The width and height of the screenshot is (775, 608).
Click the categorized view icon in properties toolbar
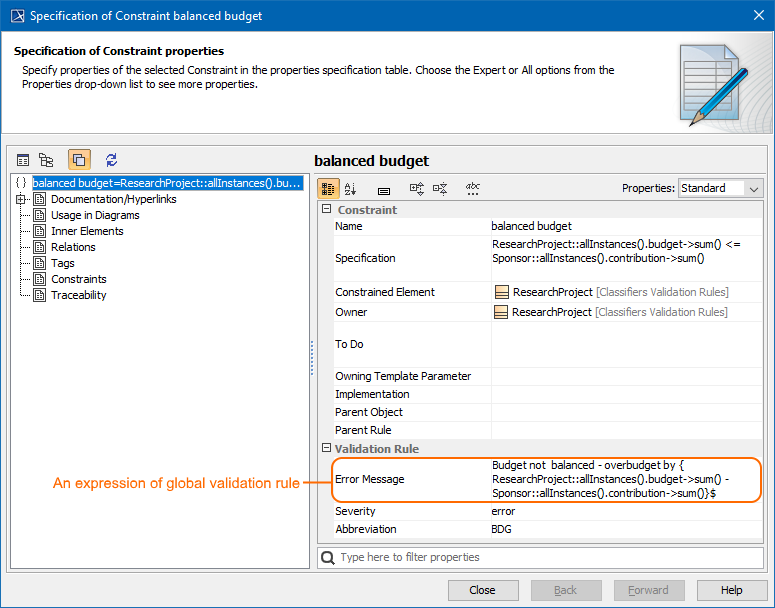(328, 188)
